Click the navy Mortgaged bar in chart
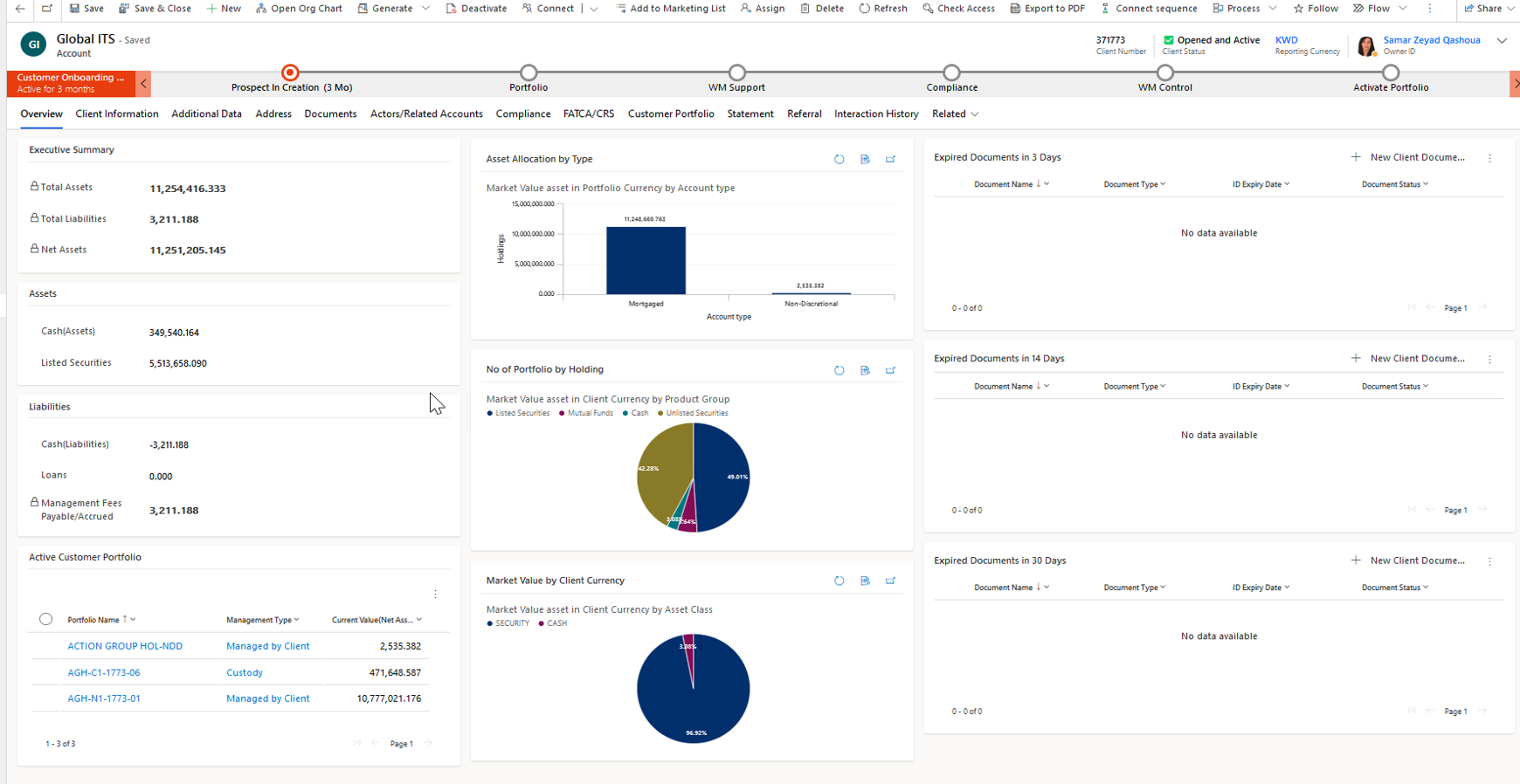Viewport: 1520px width, 784px height. (646, 260)
